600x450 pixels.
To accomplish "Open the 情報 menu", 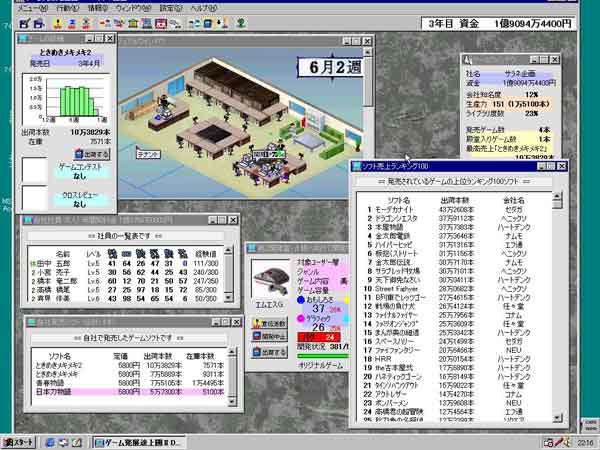I will (x=99, y=7).
